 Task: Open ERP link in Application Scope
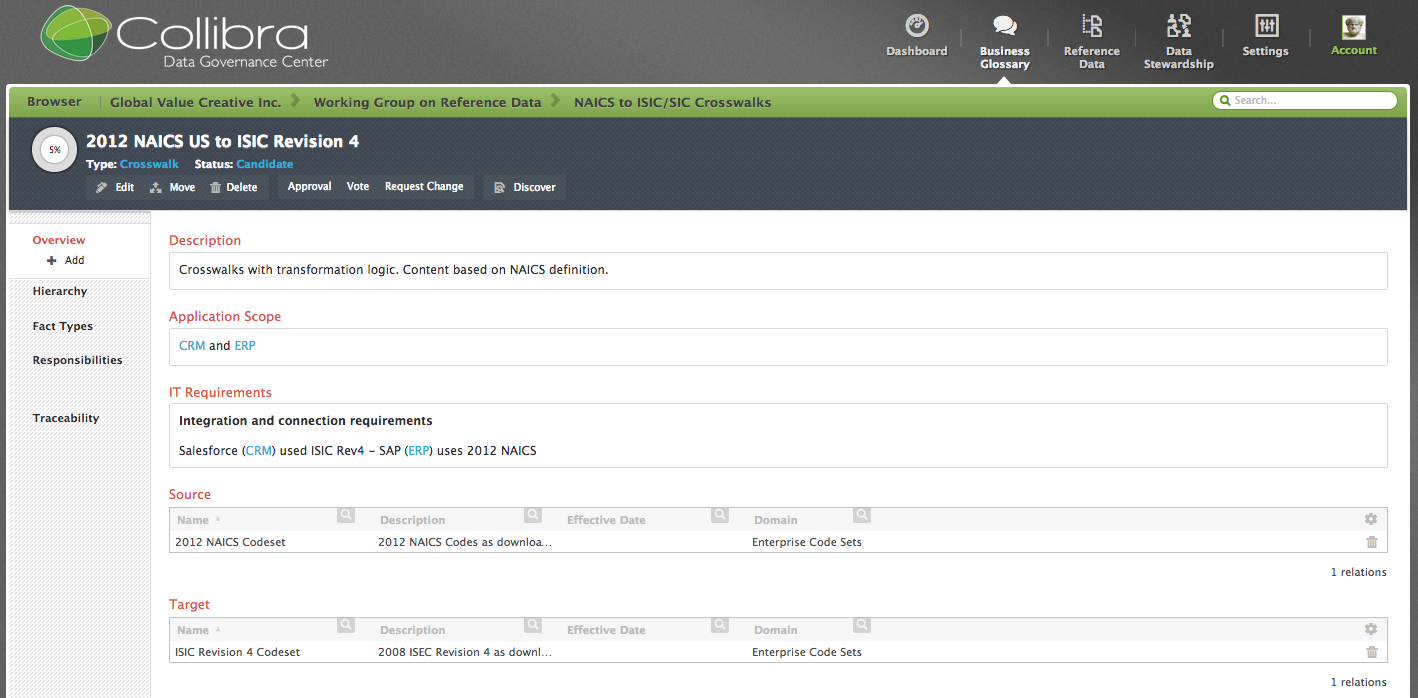[x=245, y=346]
